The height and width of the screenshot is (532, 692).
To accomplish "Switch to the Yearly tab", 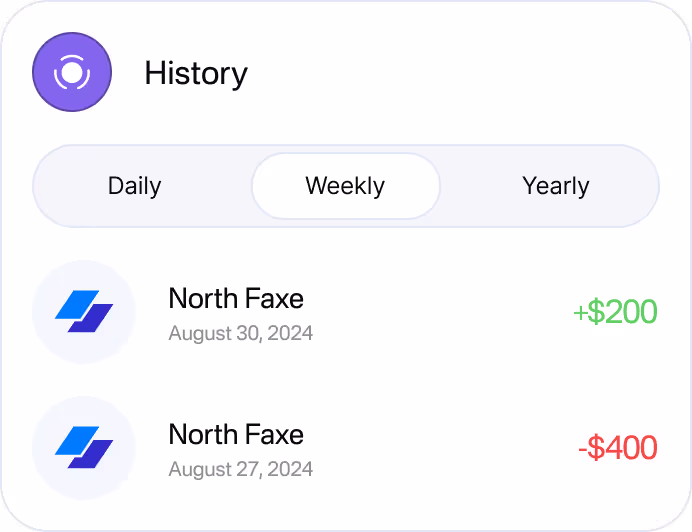I will tap(556, 186).
